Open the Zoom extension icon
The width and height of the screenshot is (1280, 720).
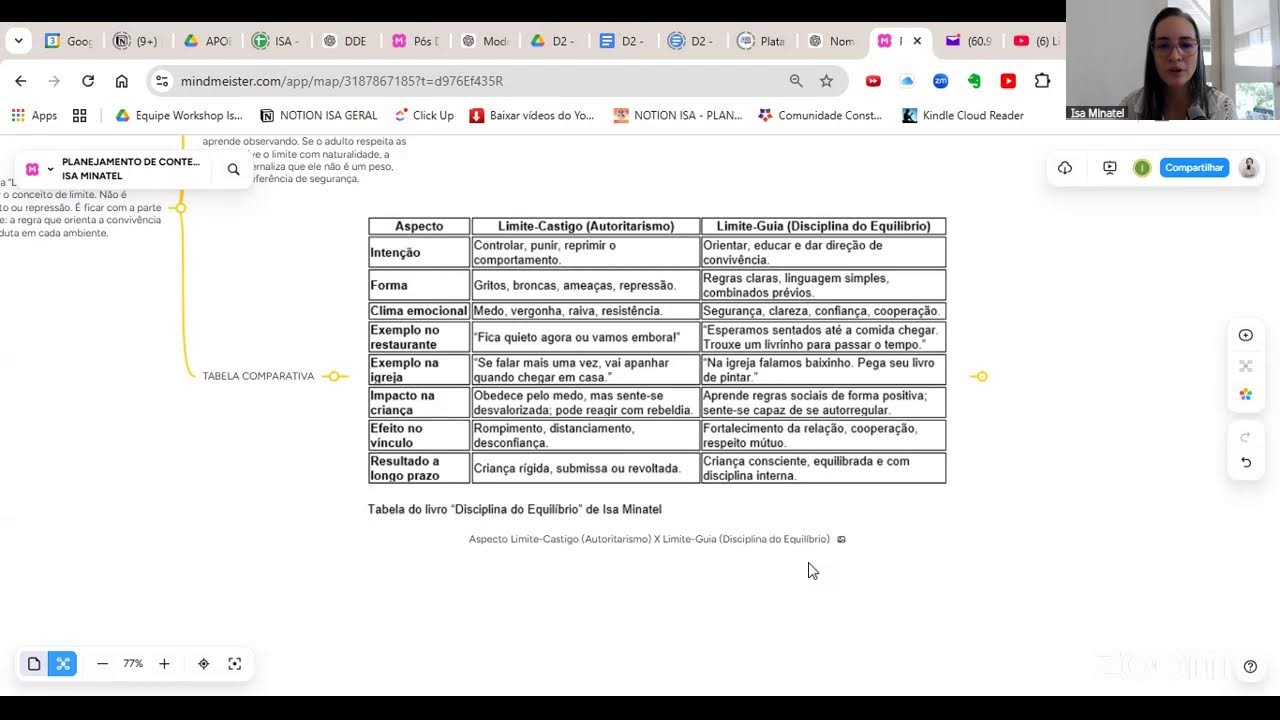click(941, 81)
